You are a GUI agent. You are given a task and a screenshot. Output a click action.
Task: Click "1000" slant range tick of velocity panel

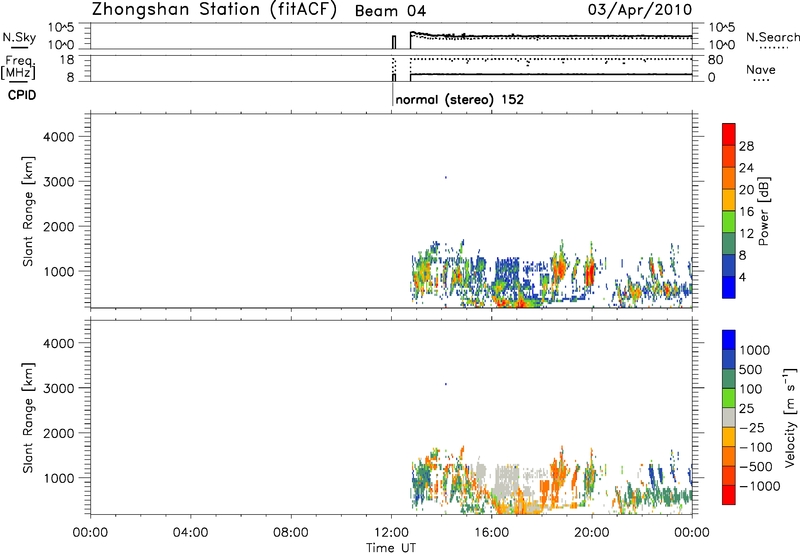(59, 478)
